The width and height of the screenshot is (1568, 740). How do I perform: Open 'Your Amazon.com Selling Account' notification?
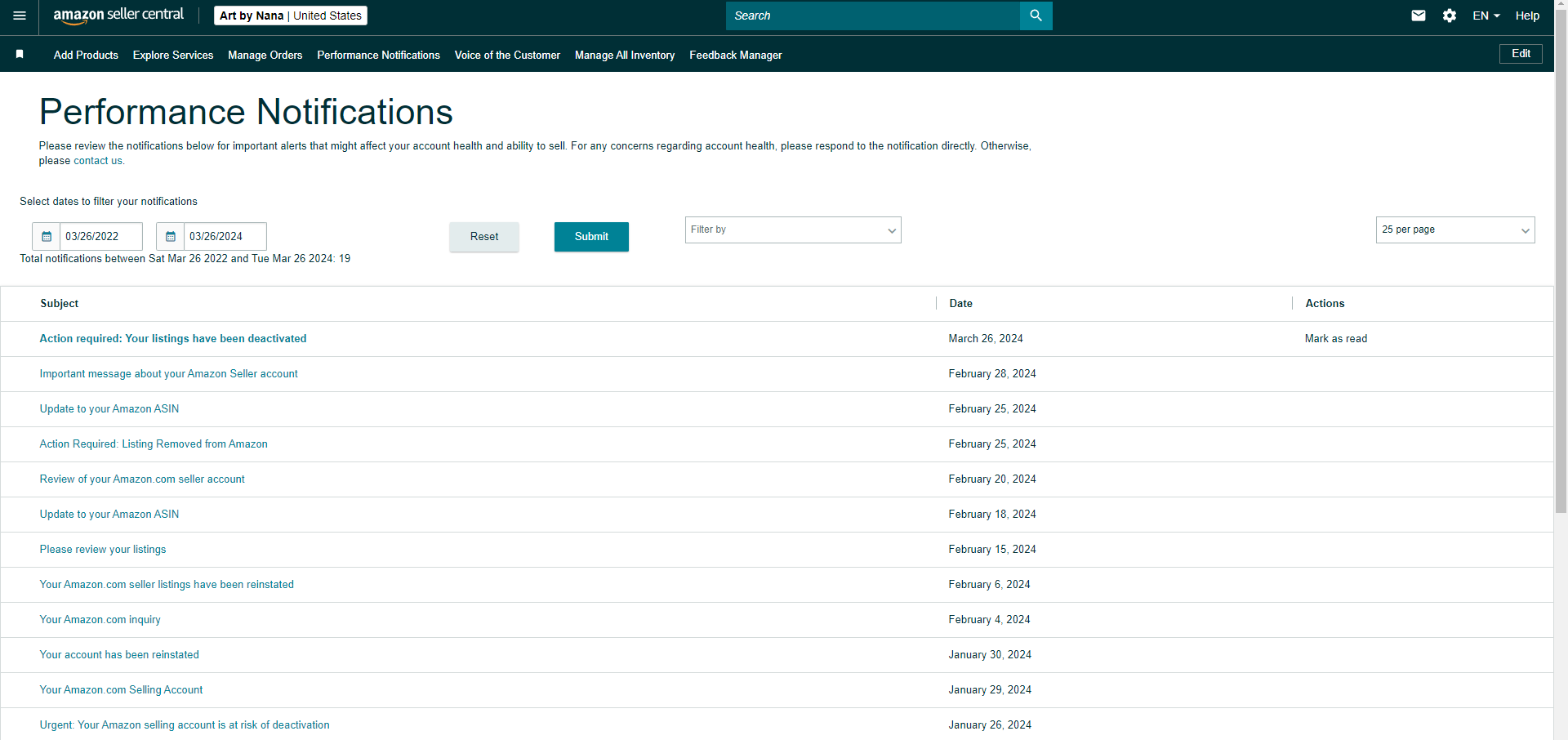(x=122, y=690)
